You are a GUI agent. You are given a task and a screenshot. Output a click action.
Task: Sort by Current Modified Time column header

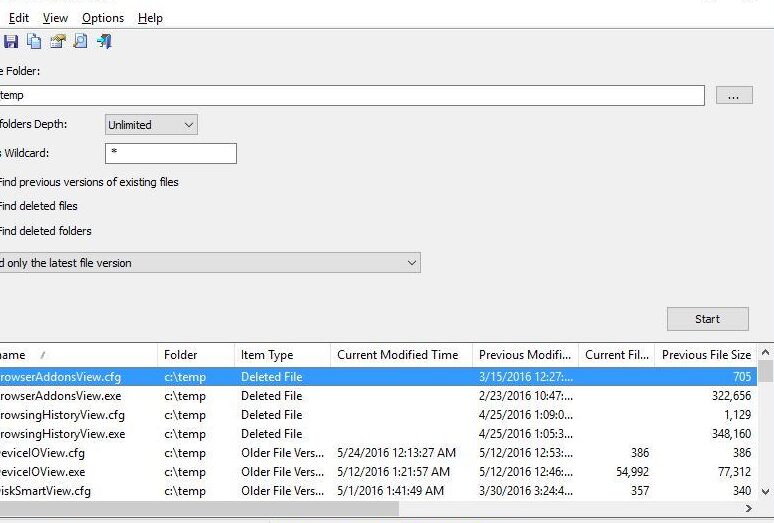tap(401, 355)
